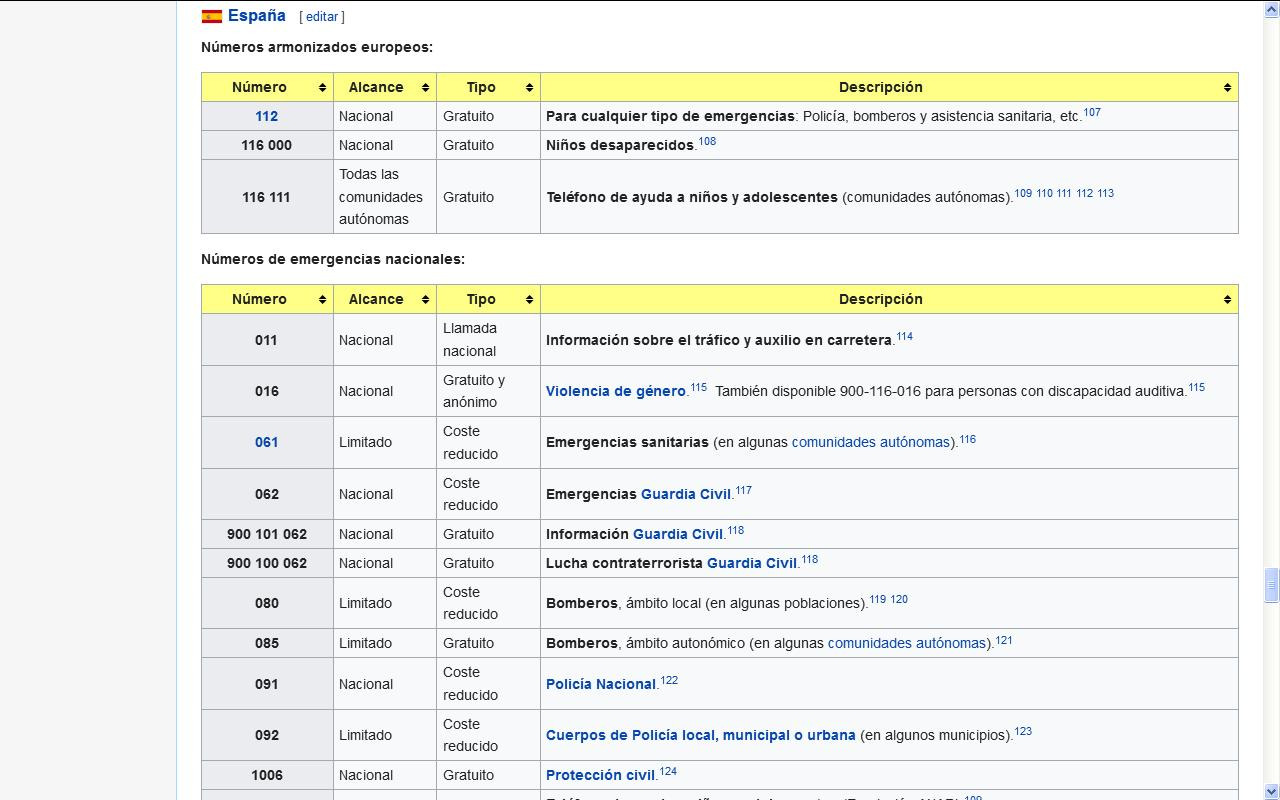
Task: Open the 112 number link
Action: [x=266, y=116]
